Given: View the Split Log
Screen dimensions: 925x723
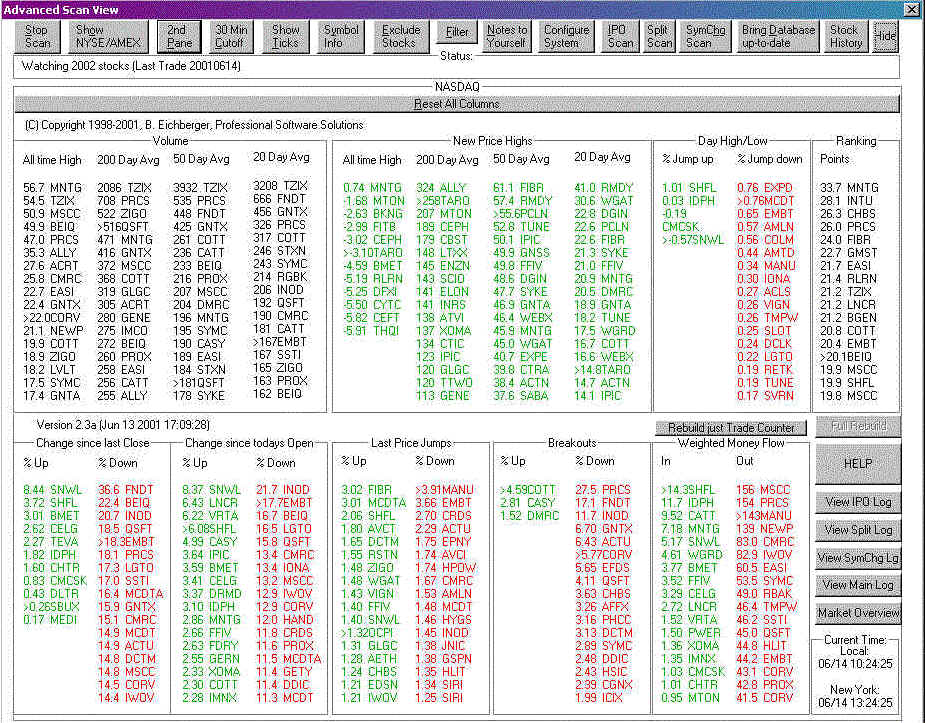Looking at the screenshot, I should 858,530.
